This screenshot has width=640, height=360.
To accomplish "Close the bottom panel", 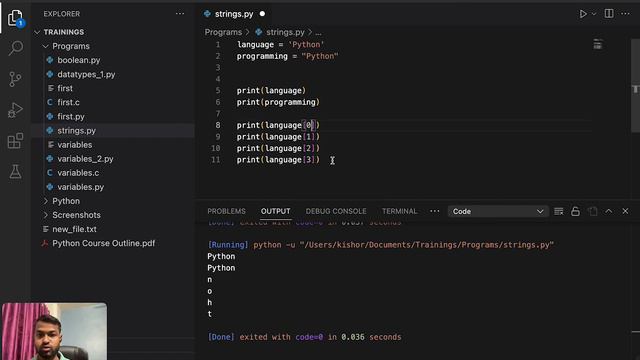I will (x=625, y=211).
